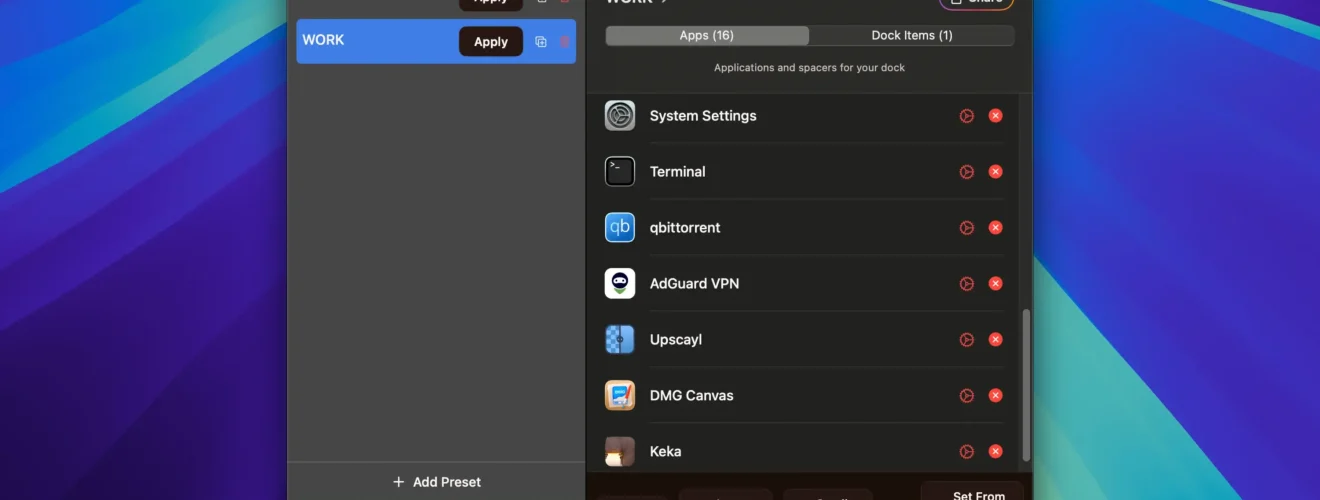Screen dimensions: 1320x500
Task: Remove DMG Canvas from the dock list
Action: click(x=995, y=396)
